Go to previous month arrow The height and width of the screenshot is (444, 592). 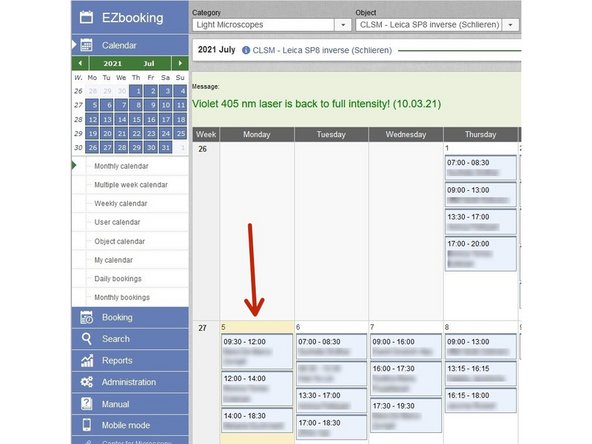[80, 63]
